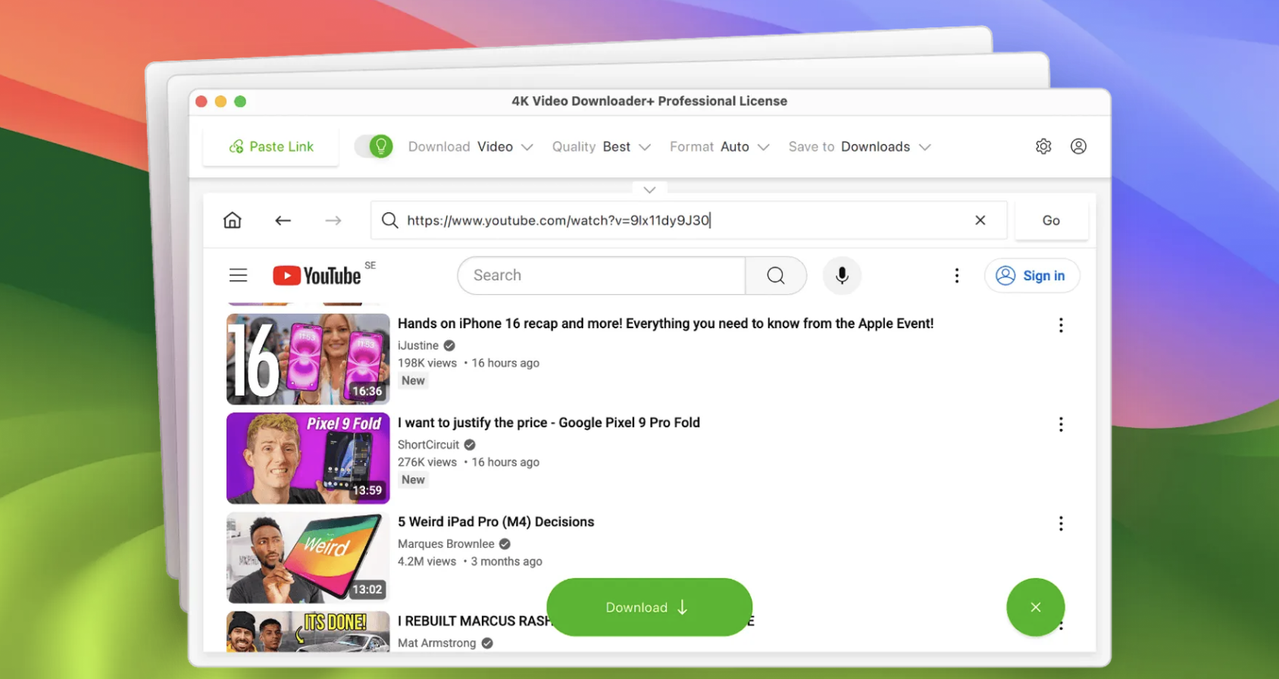Click the magnifier icon in URL bar
Image resolution: width=1279 pixels, height=679 pixels.
390,220
